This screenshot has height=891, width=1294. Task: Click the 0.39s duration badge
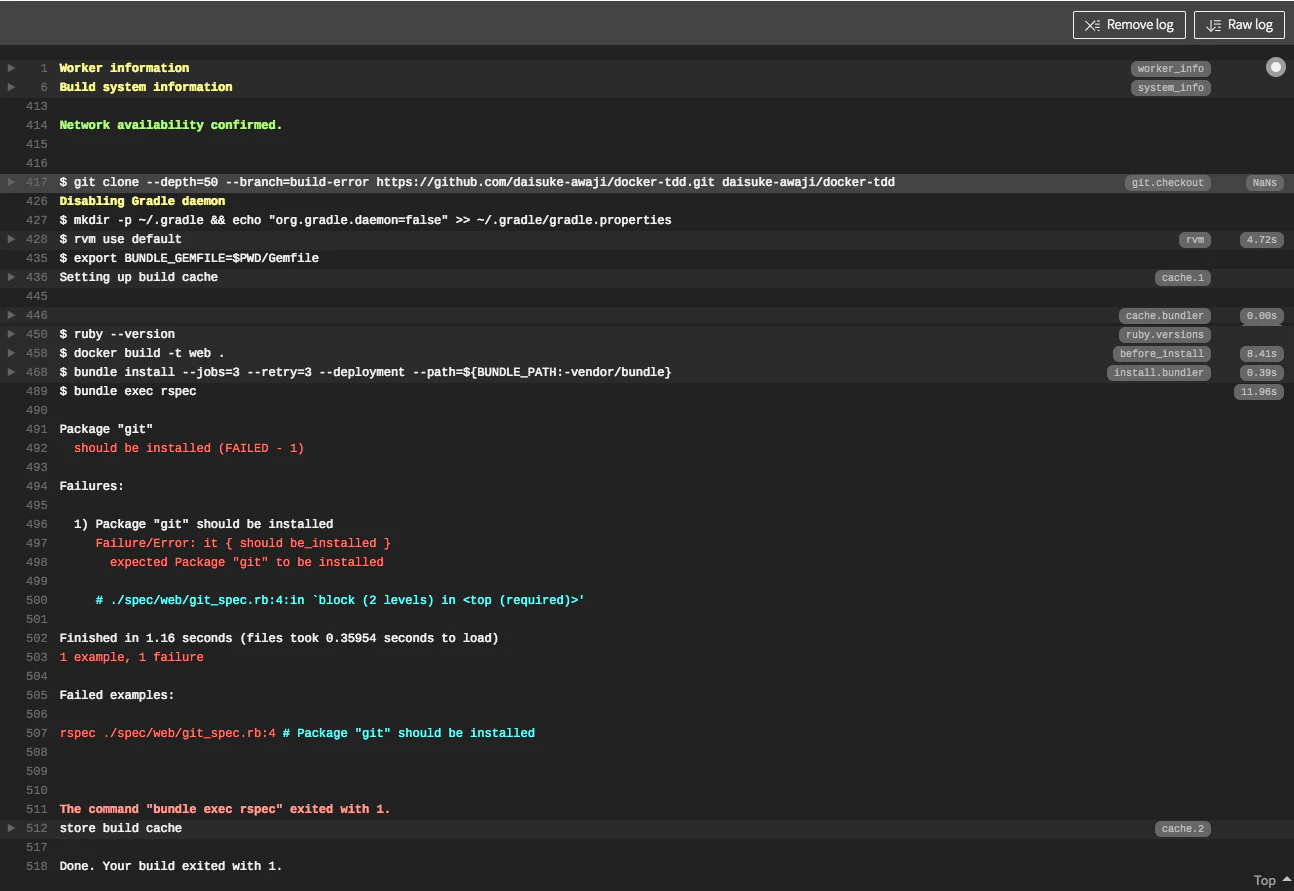1262,373
